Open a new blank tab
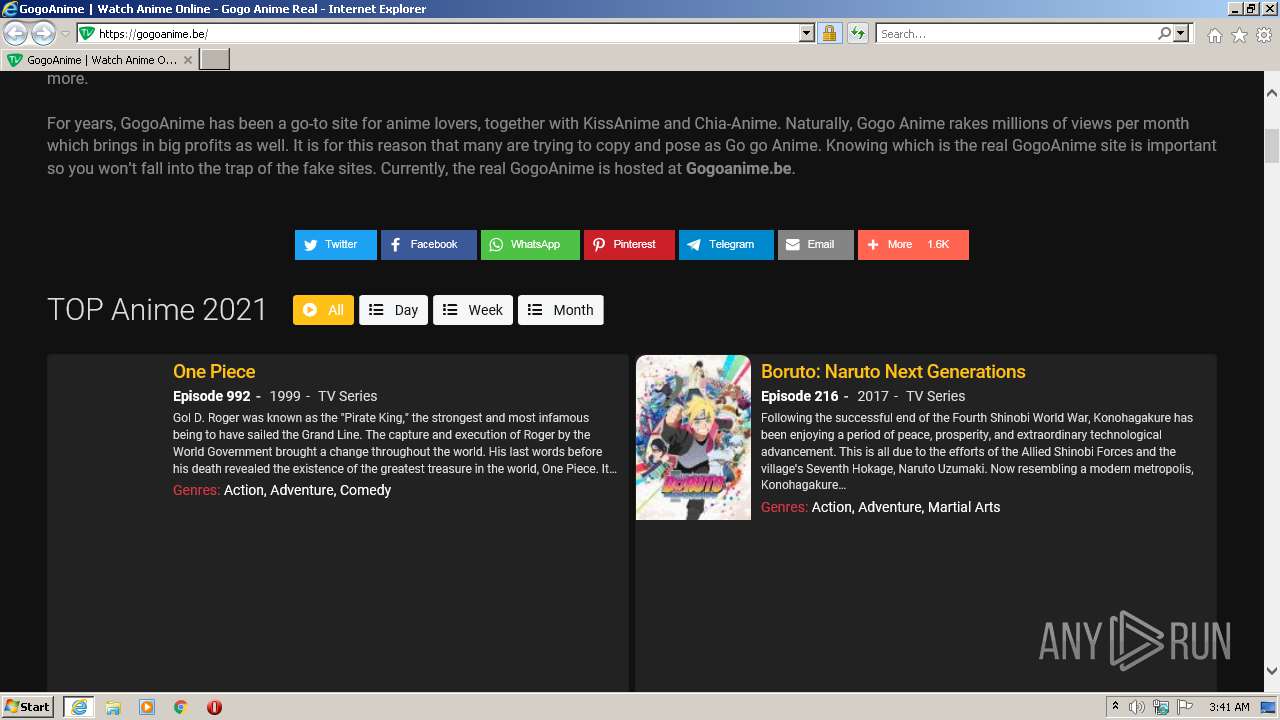The width and height of the screenshot is (1280, 720). coord(215,60)
